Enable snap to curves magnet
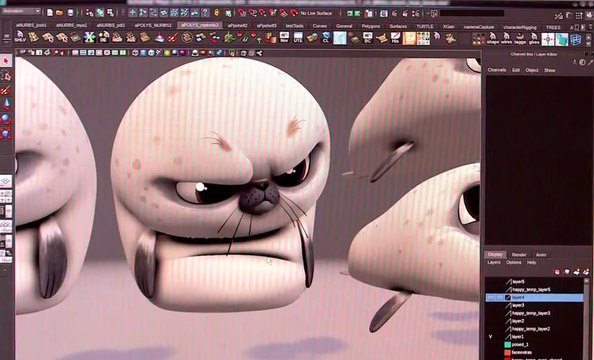This screenshot has width=594, height=360. pyautogui.click(x=252, y=13)
